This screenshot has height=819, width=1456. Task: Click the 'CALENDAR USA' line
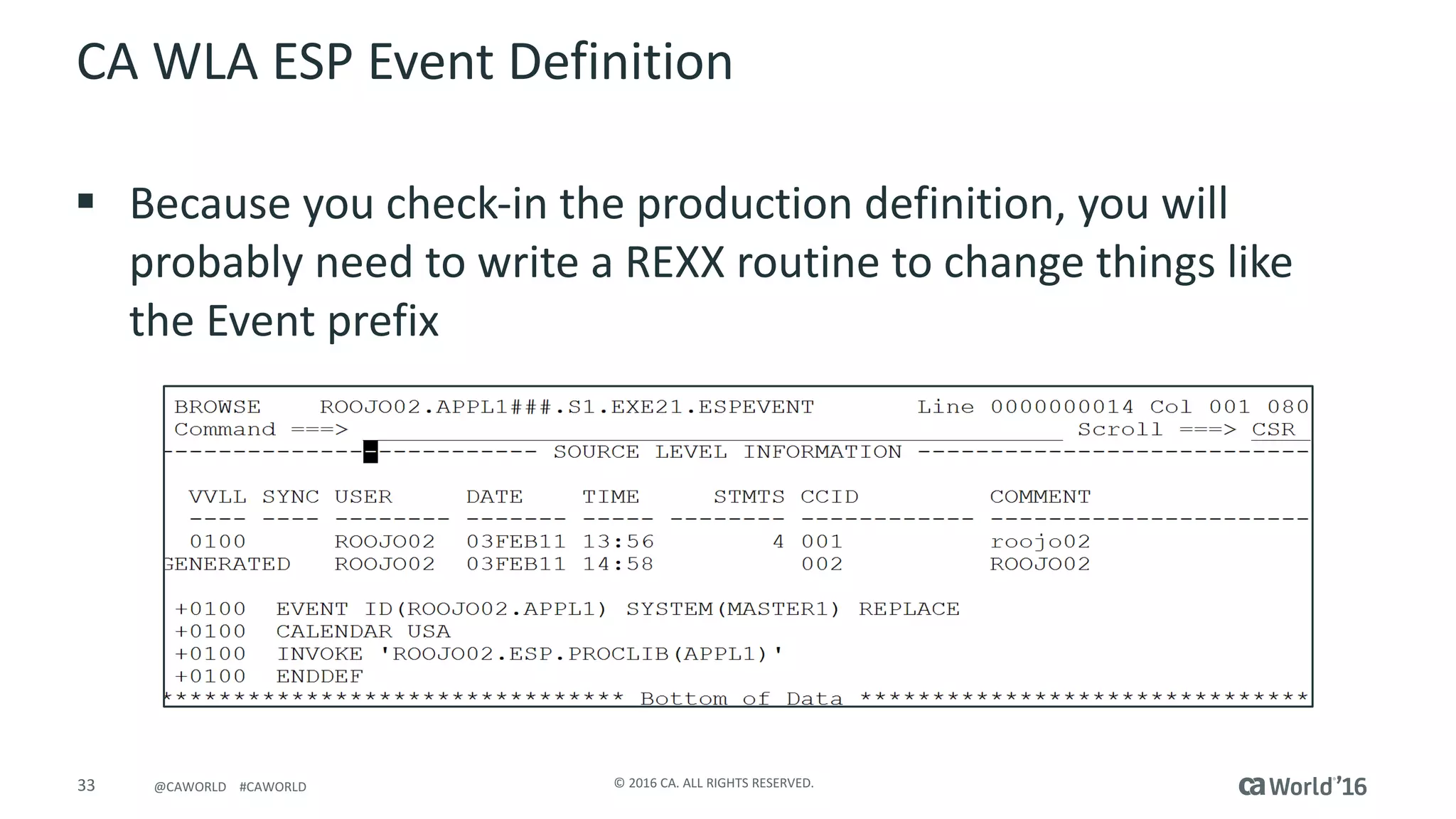[363, 632]
